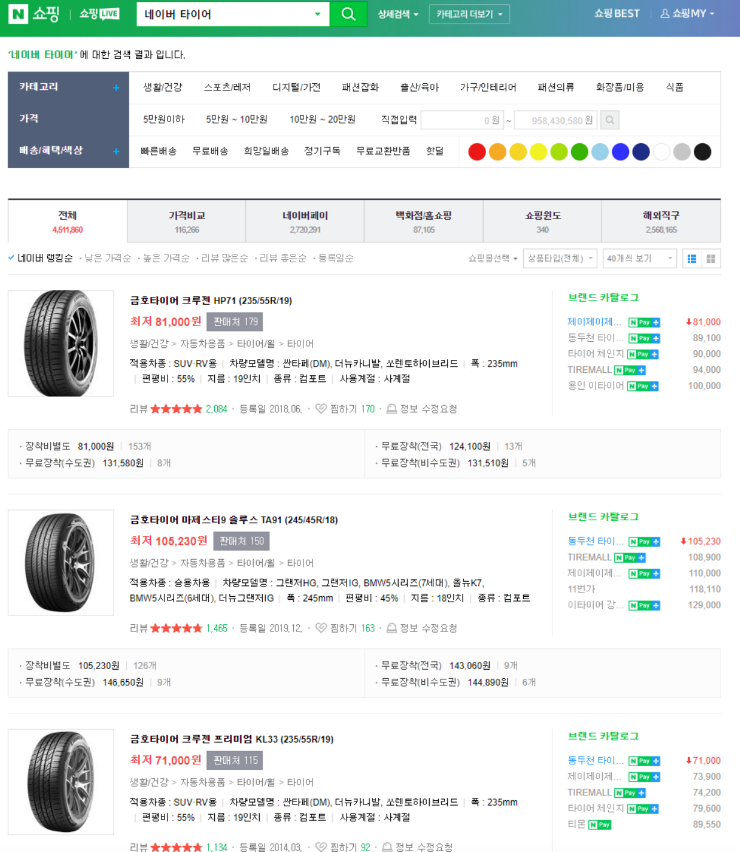Screen dimensions: 740x852
Task: Switch to 쇼핑윈도 tab
Action: point(542,222)
